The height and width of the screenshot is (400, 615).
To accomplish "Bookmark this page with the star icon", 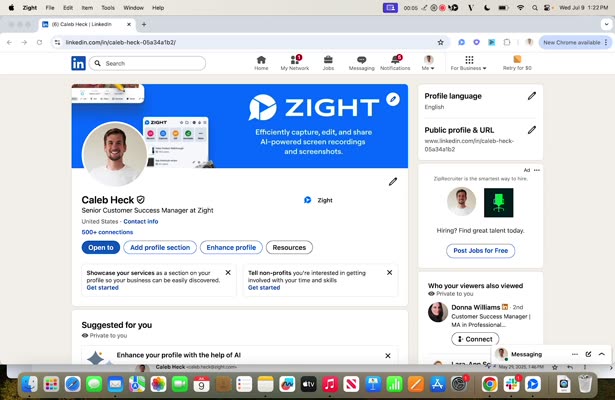I will coord(440,42).
